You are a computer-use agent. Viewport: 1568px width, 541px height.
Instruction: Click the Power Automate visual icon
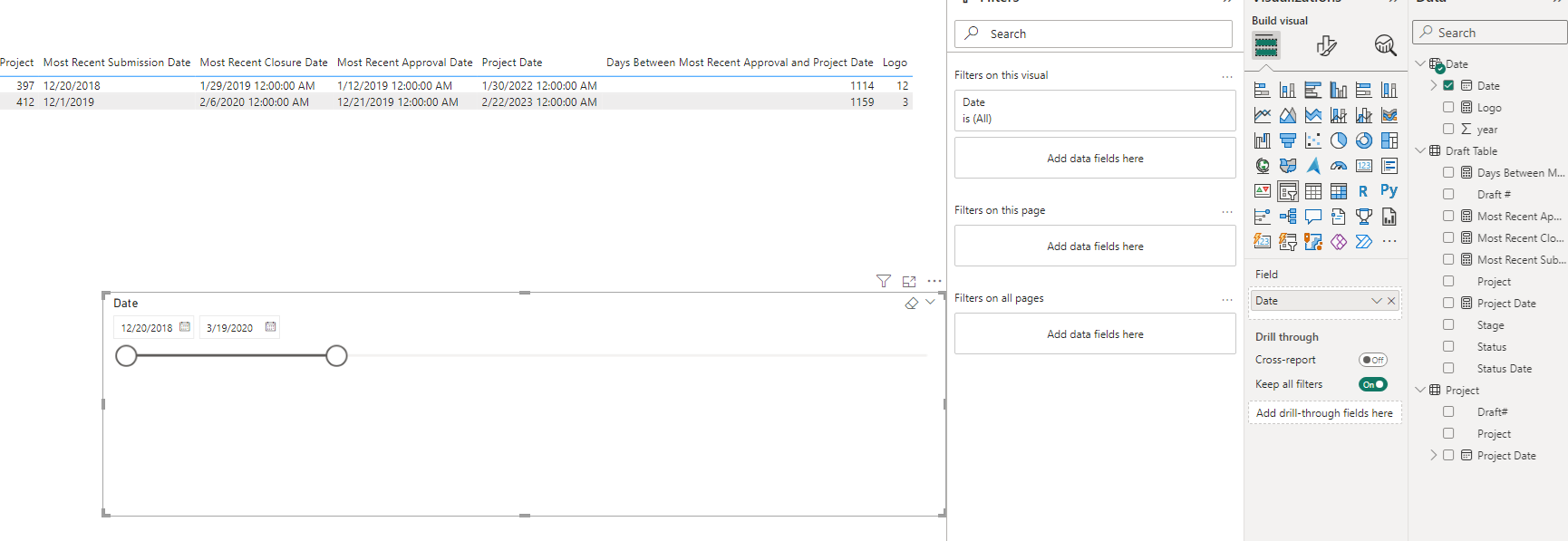[1364, 242]
